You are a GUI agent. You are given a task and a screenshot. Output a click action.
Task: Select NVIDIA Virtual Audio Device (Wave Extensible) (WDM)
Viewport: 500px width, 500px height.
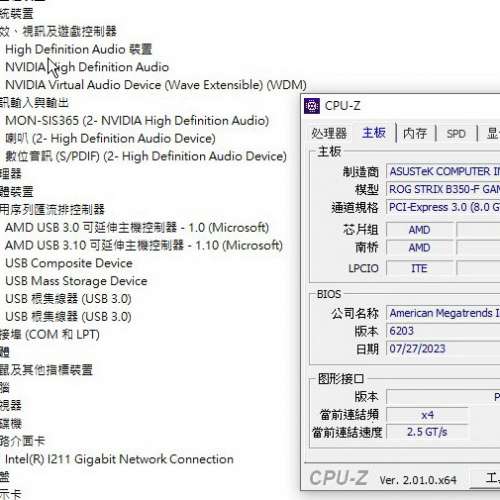pyautogui.click(x=156, y=85)
